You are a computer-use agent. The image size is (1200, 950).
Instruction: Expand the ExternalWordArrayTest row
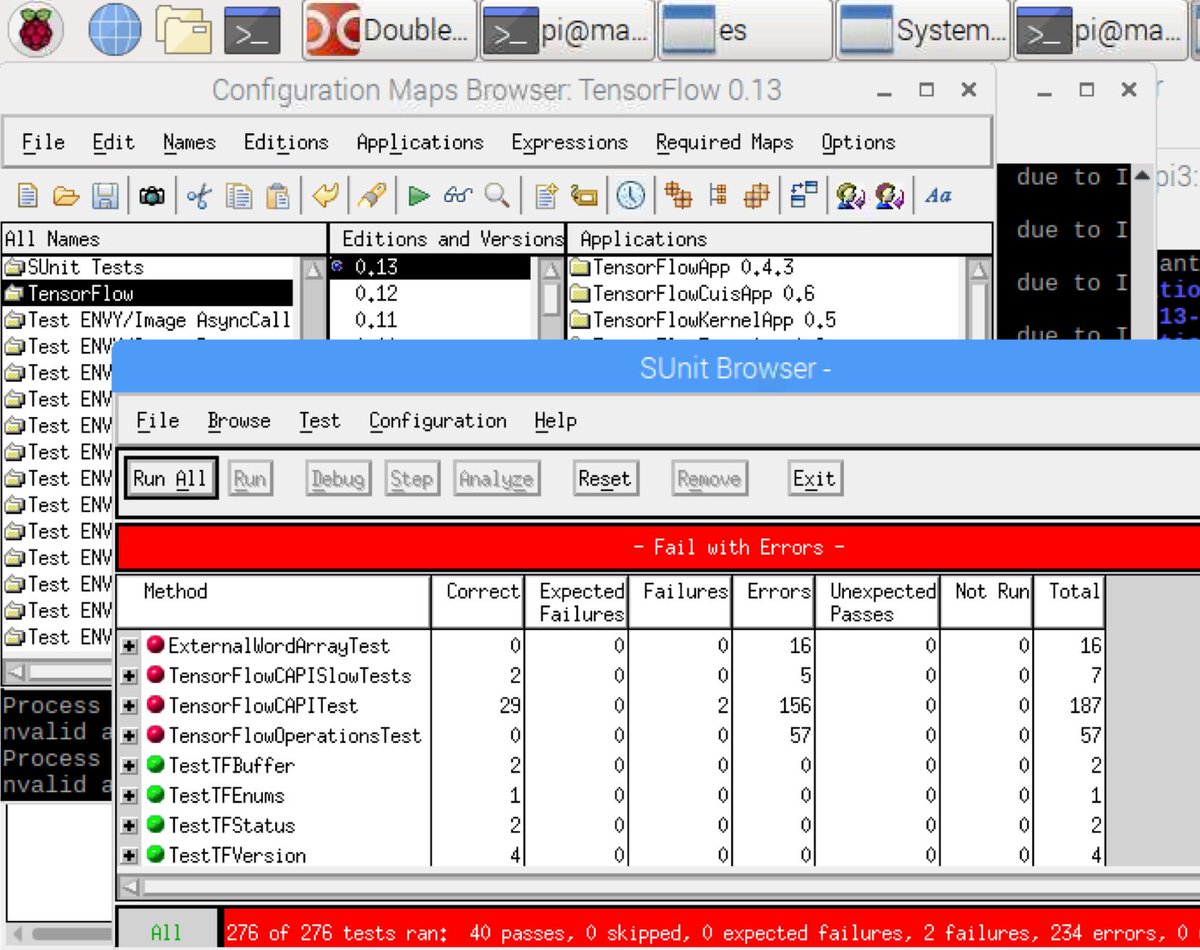click(x=129, y=646)
